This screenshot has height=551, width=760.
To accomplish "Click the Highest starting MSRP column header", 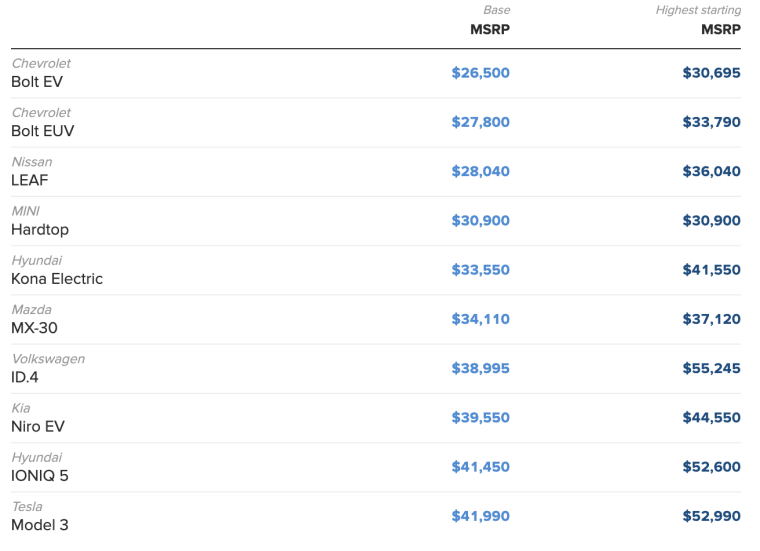I will pos(698,20).
